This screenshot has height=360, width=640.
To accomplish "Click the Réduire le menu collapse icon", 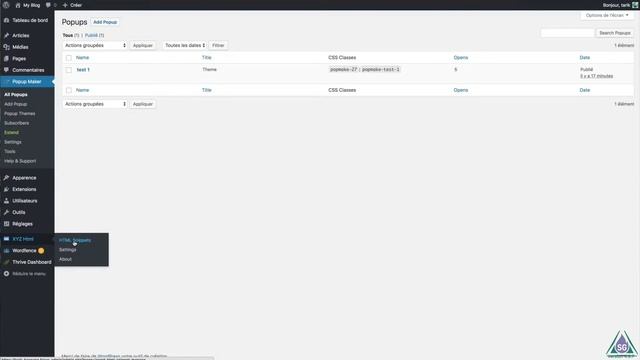I will point(7,273).
